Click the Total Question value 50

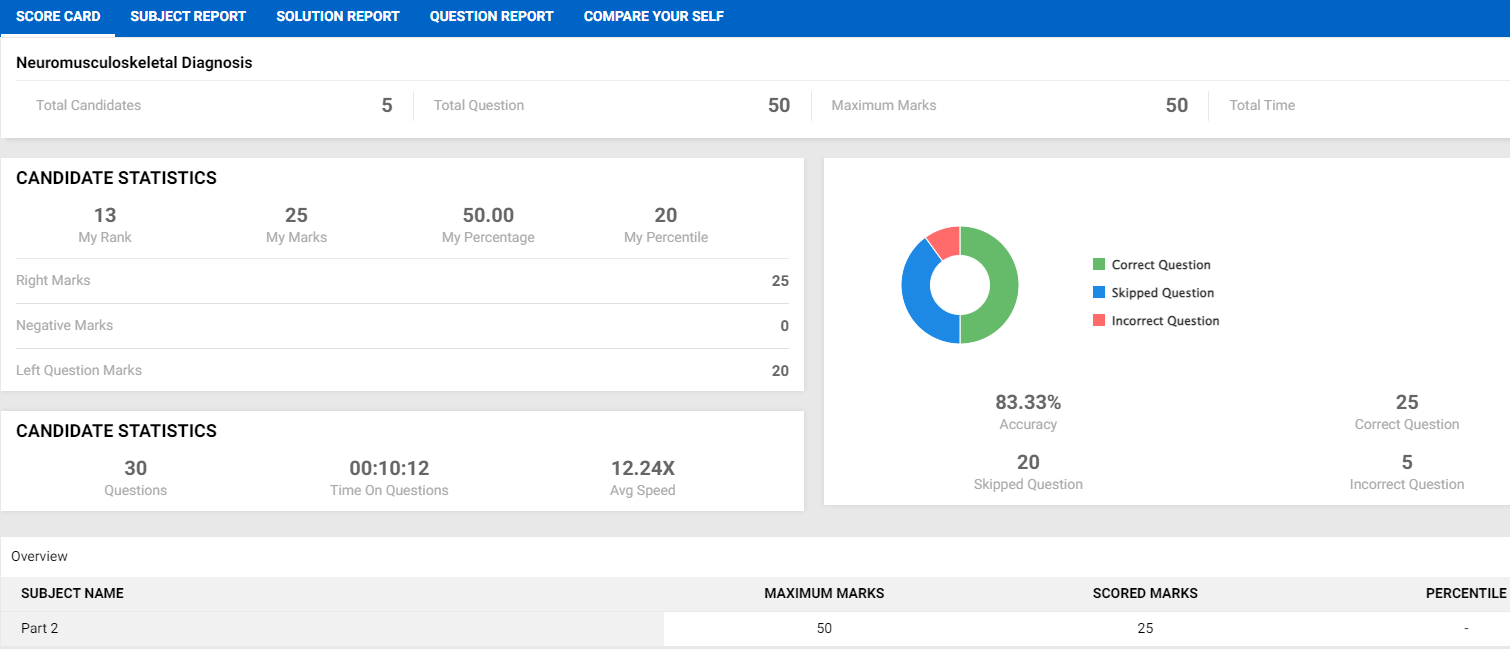[x=779, y=105]
